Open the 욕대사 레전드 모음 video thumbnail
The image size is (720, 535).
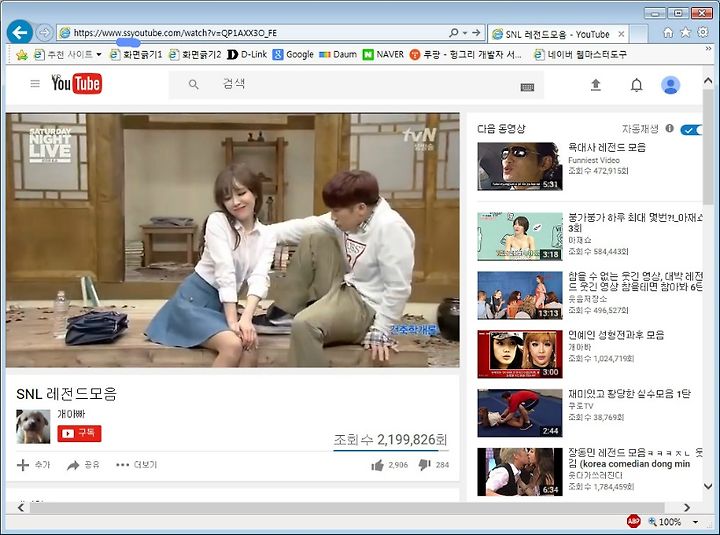(x=520, y=166)
